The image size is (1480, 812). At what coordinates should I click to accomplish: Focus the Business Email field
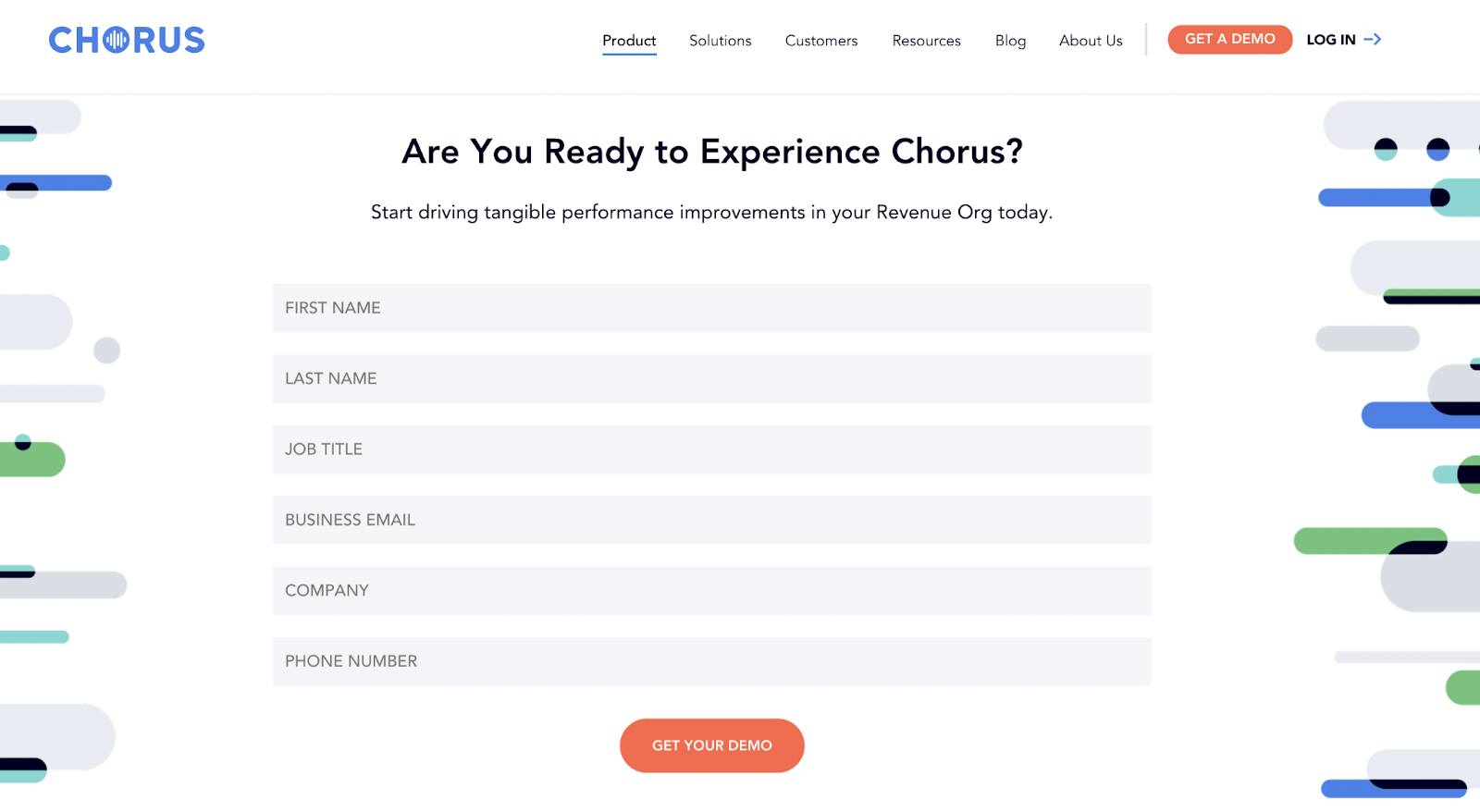click(x=712, y=520)
